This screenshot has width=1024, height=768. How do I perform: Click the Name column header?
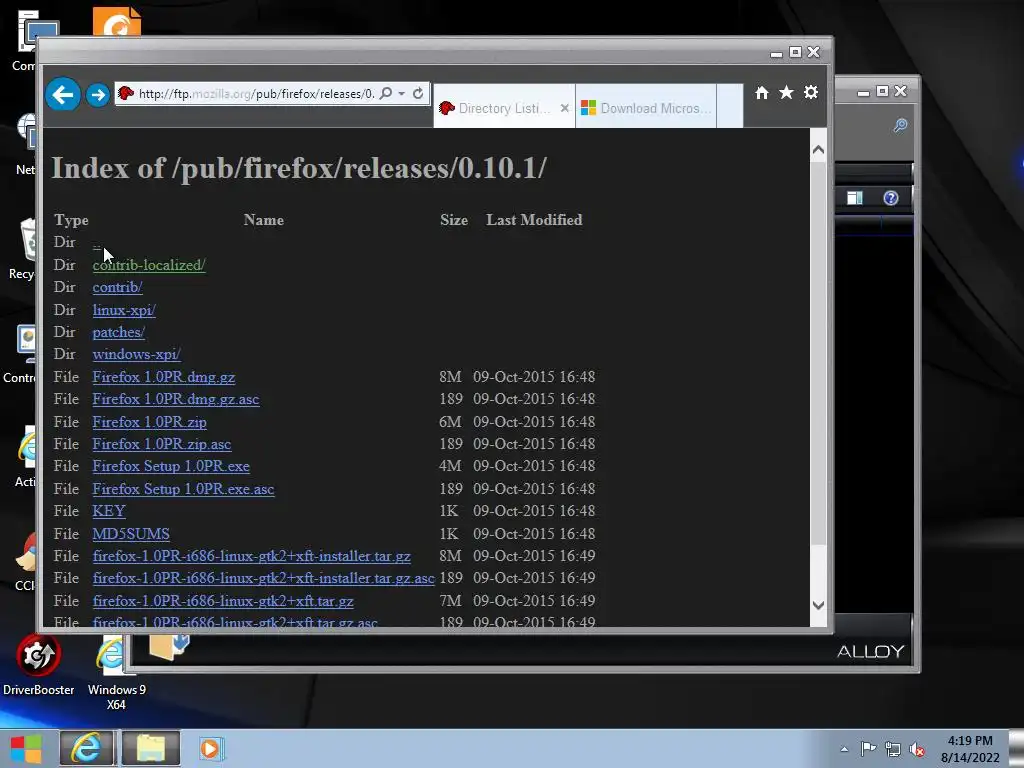[264, 220]
